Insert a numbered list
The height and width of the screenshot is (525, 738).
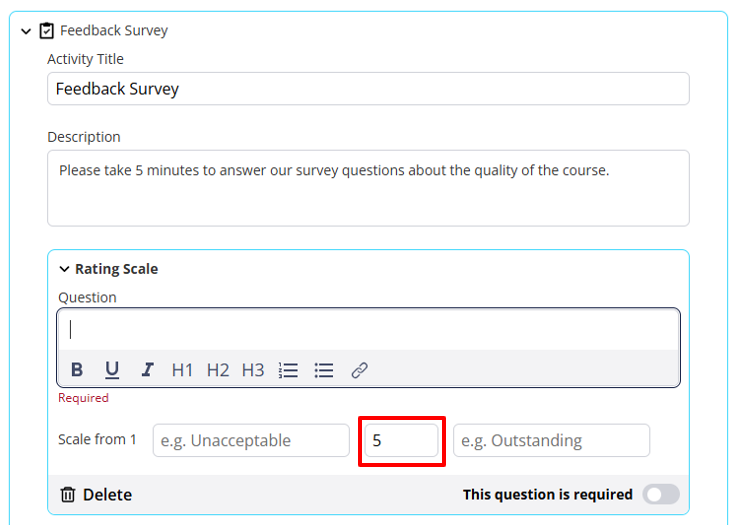click(288, 370)
